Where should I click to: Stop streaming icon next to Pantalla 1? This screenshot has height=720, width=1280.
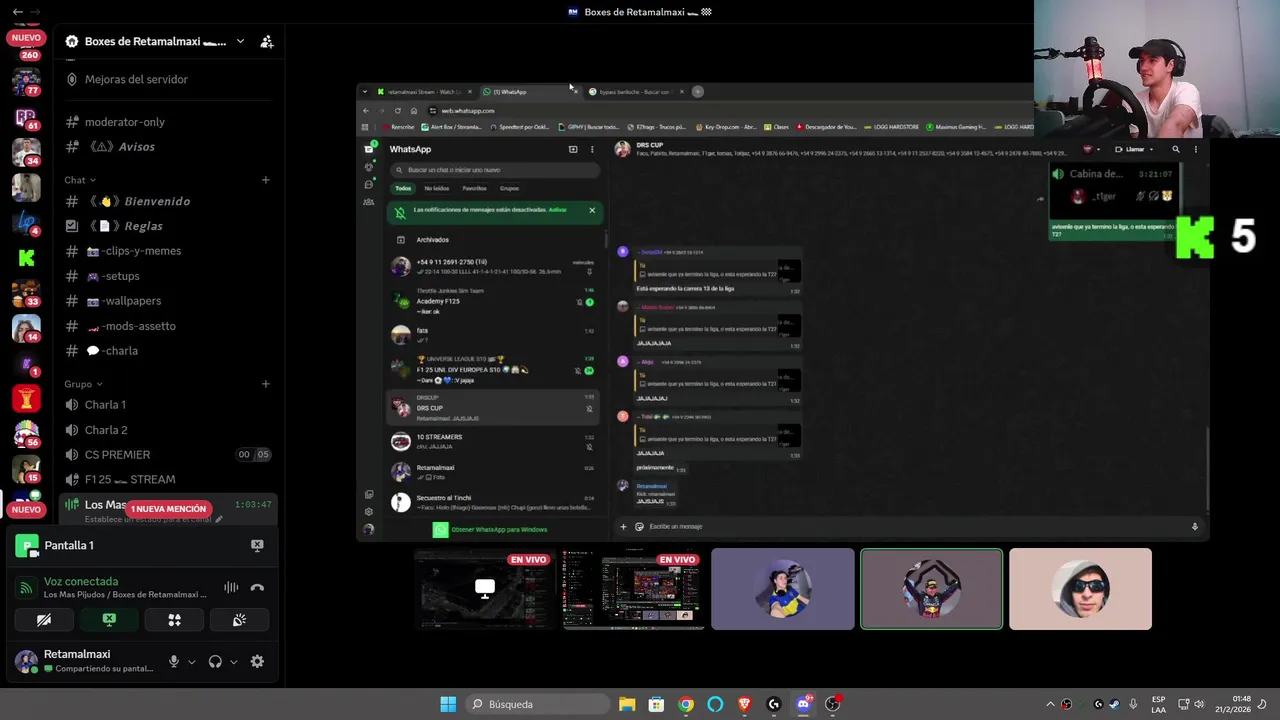(257, 545)
